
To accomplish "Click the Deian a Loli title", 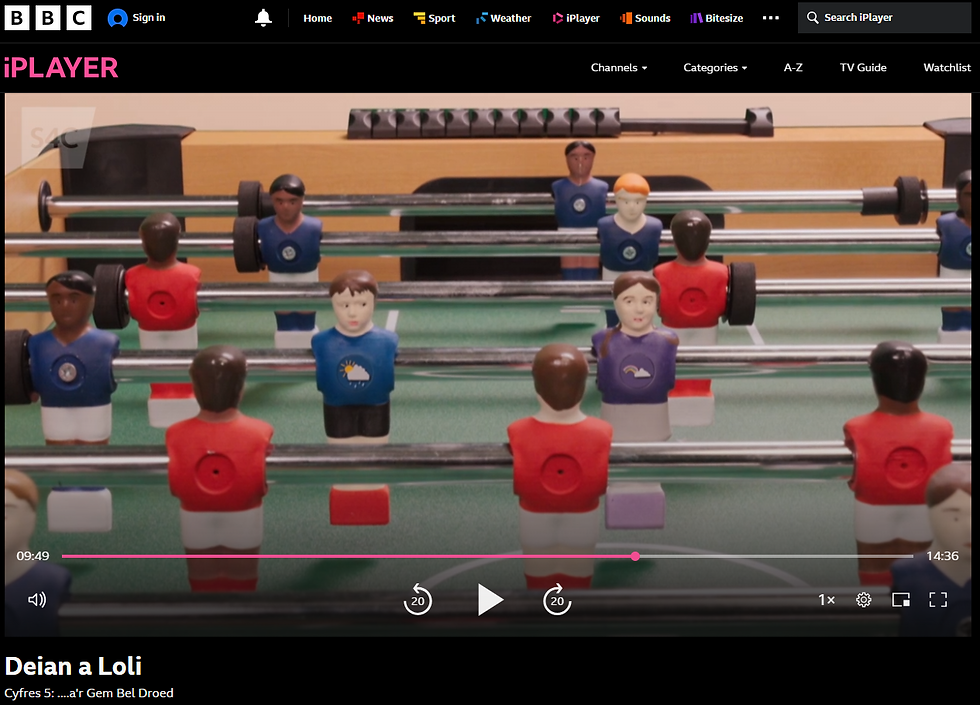I will point(73,666).
